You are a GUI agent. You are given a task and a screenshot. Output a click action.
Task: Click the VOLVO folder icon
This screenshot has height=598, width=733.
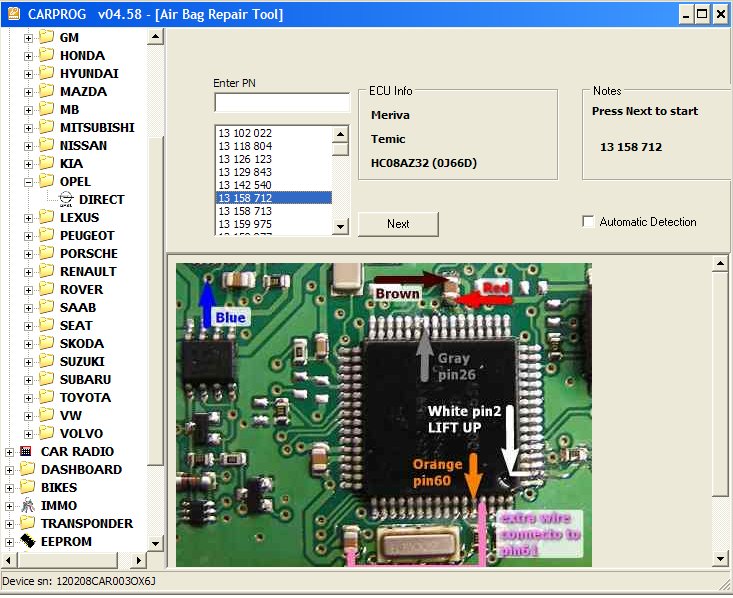coord(46,432)
